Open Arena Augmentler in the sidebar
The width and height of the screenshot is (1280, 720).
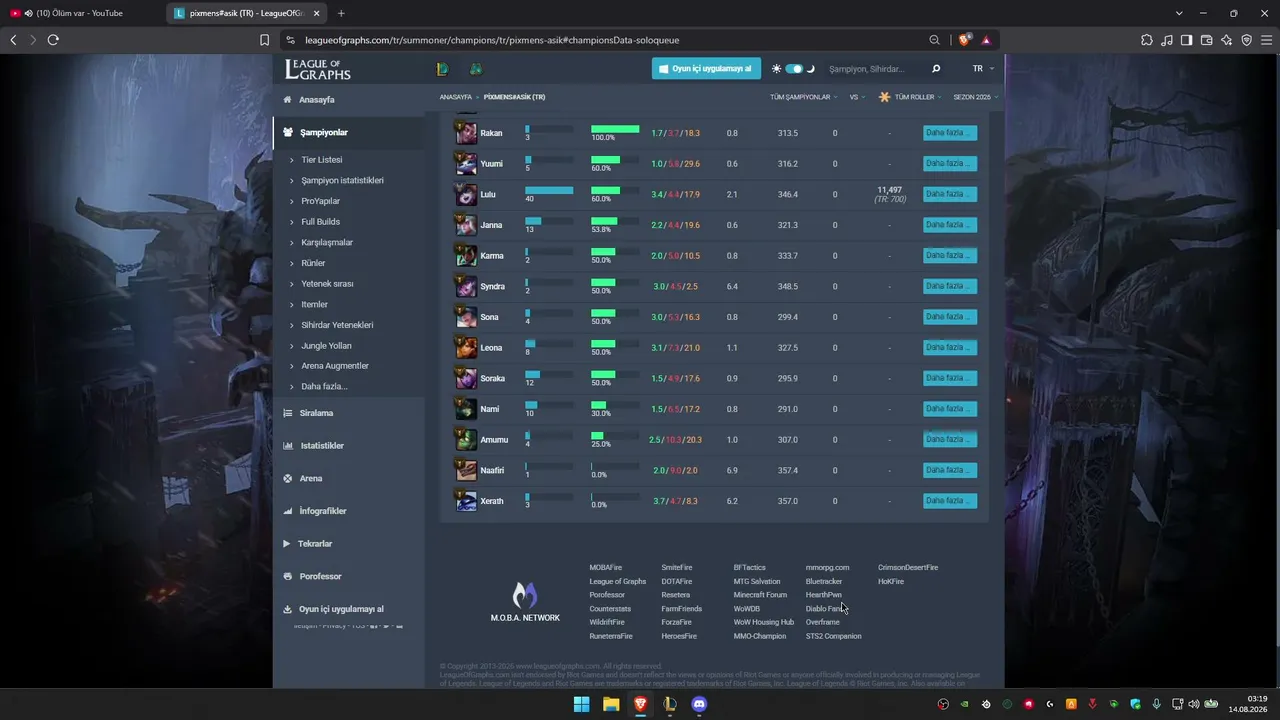335,366
